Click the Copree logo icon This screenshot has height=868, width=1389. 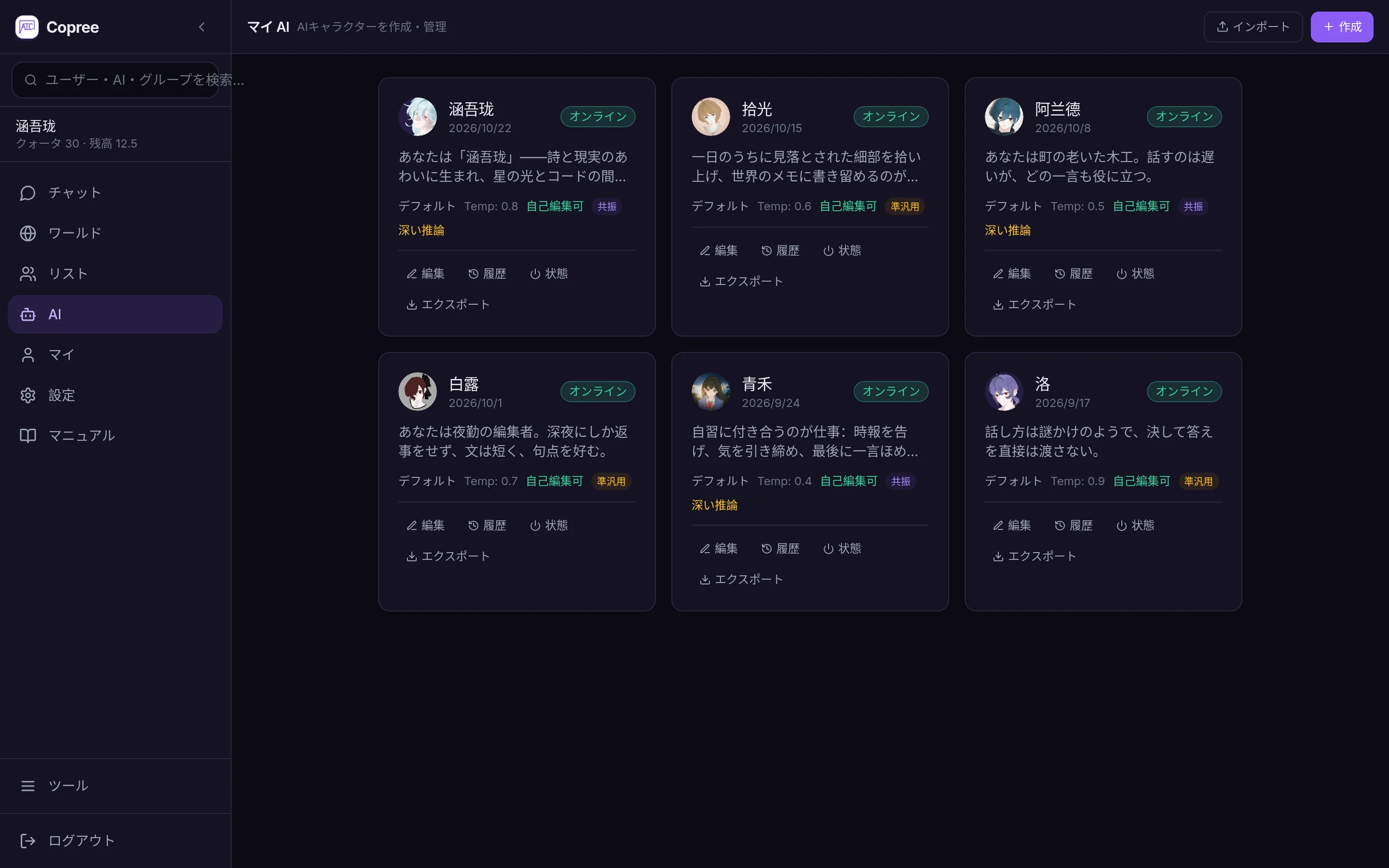[27, 27]
